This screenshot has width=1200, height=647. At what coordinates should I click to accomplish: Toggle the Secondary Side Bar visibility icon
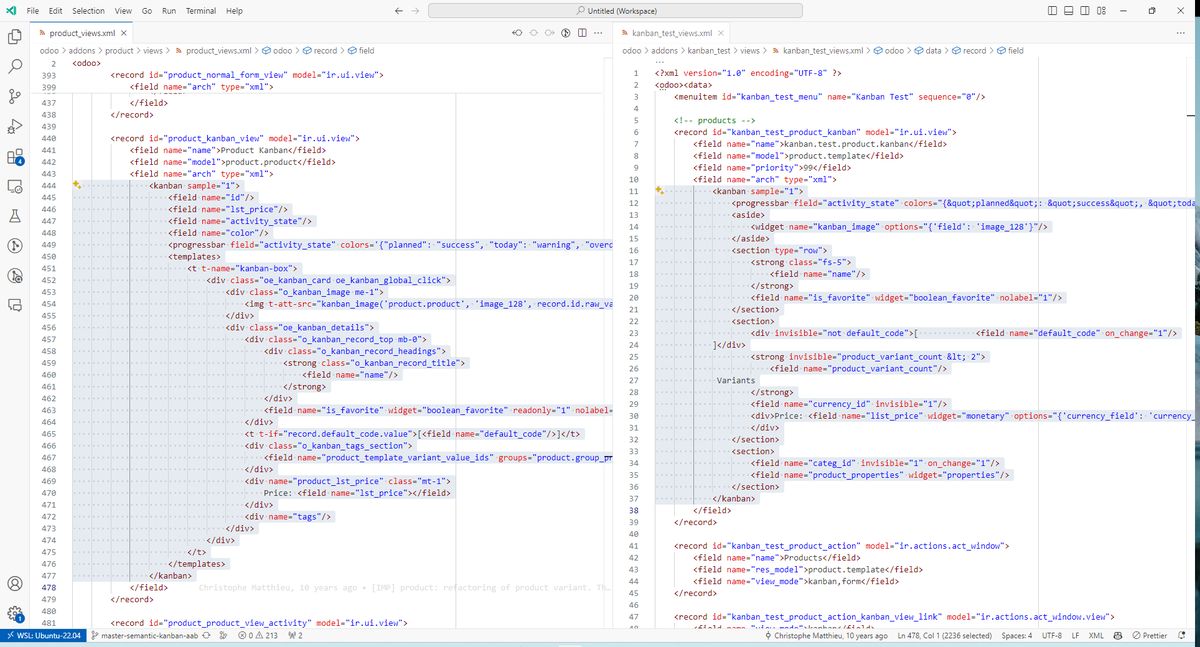1085,10
